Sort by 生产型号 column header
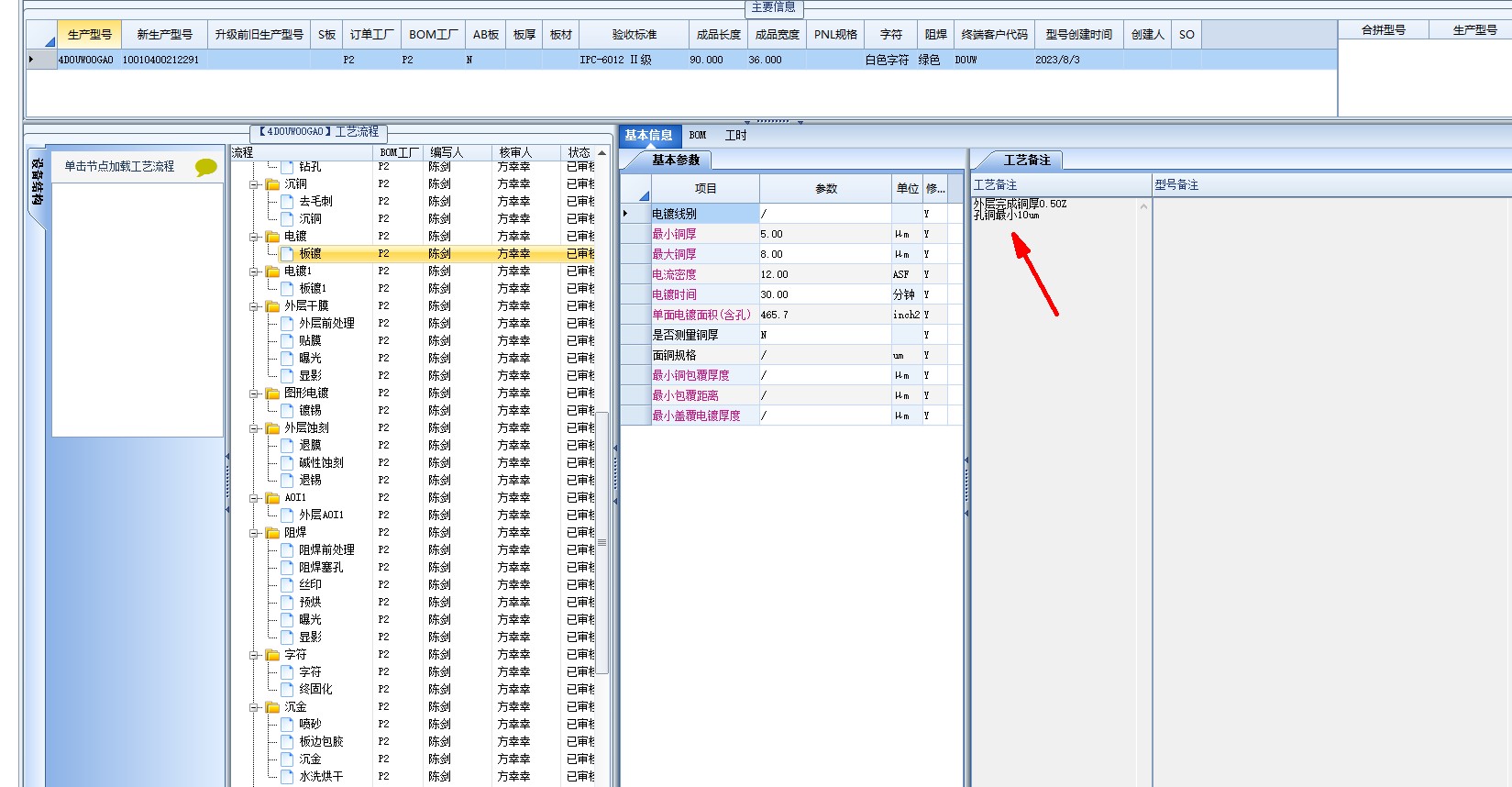Image resolution: width=1512 pixels, height=787 pixels. pyautogui.click(x=89, y=35)
